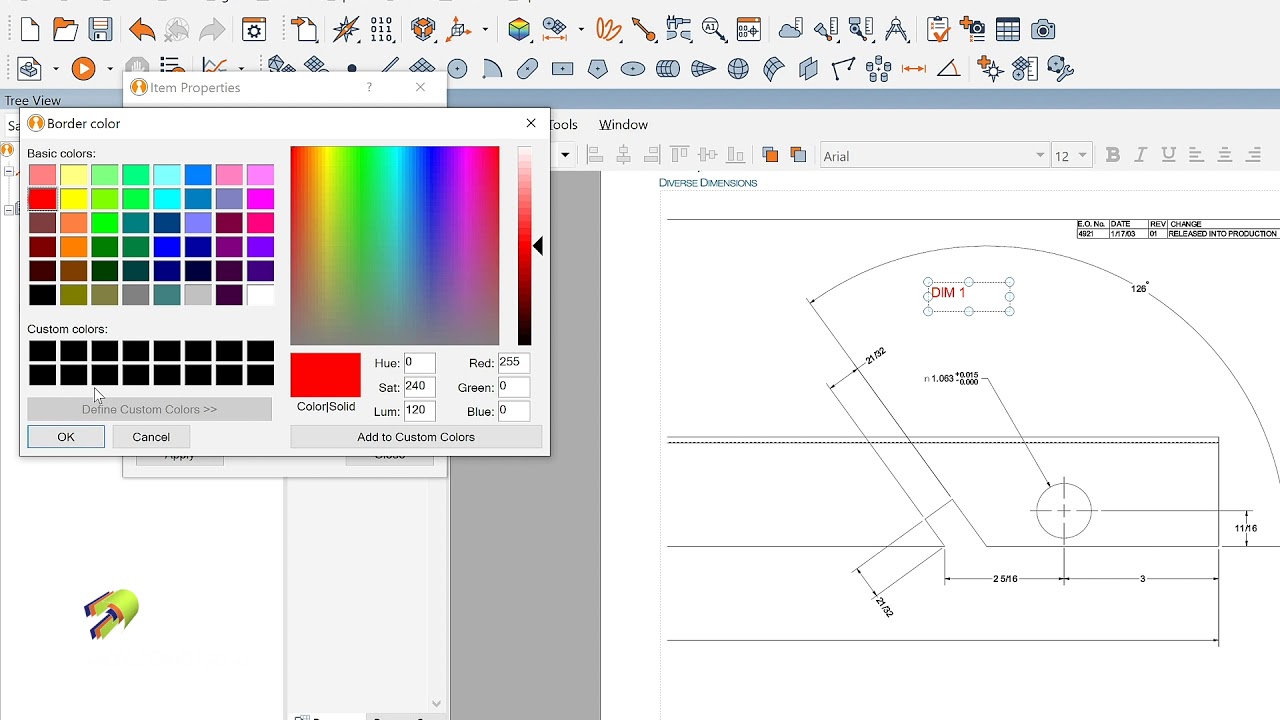Set text alignment to center
The height and width of the screenshot is (720, 1280).
click(1224, 155)
